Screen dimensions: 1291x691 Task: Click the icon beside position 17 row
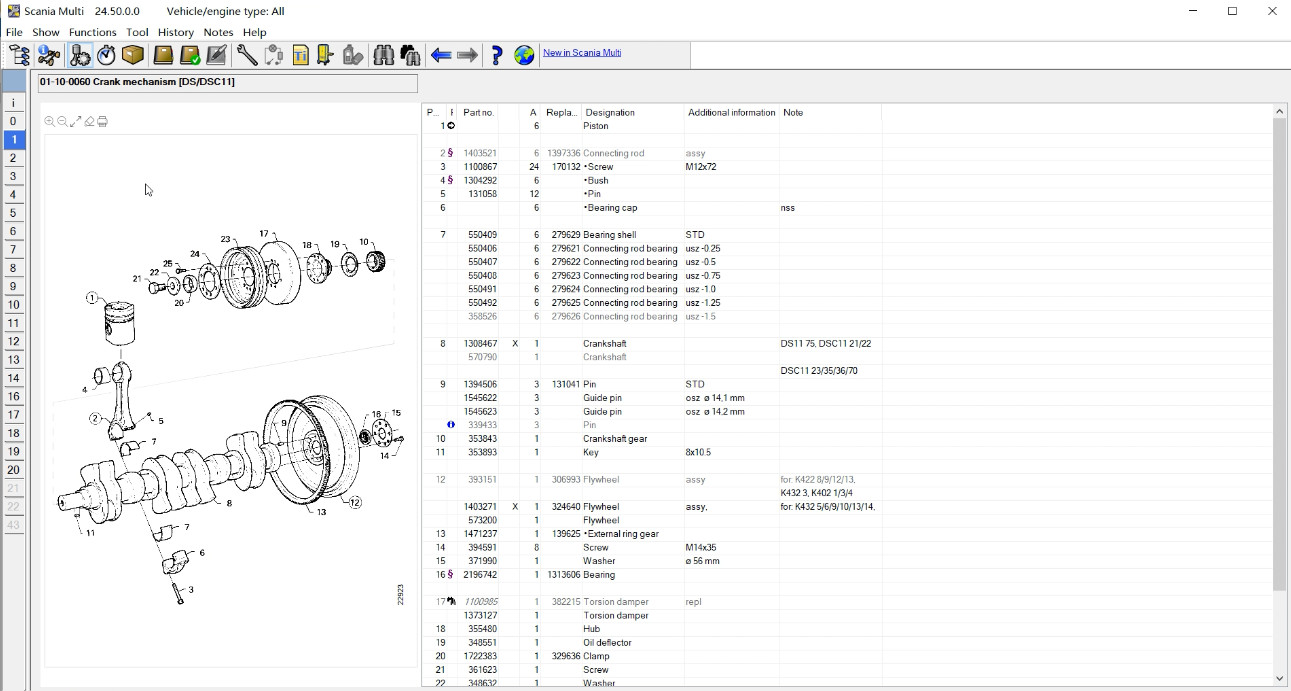coord(451,602)
